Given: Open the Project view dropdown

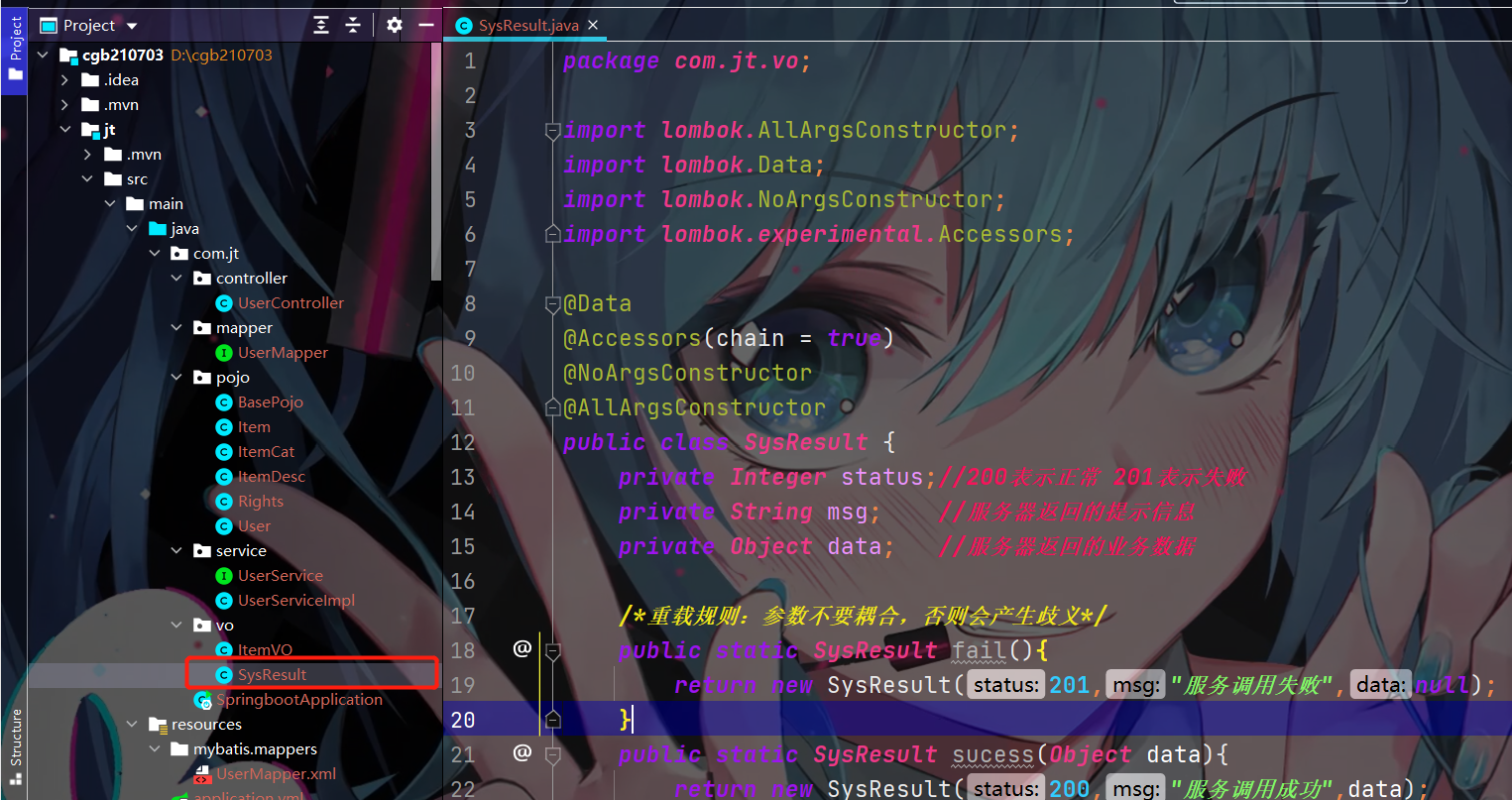Looking at the screenshot, I should pyautogui.click(x=133, y=26).
